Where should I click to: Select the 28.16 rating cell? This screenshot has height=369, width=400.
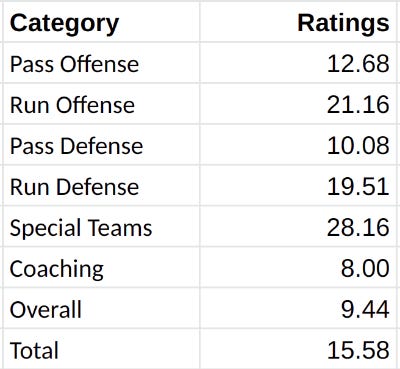click(x=298, y=227)
